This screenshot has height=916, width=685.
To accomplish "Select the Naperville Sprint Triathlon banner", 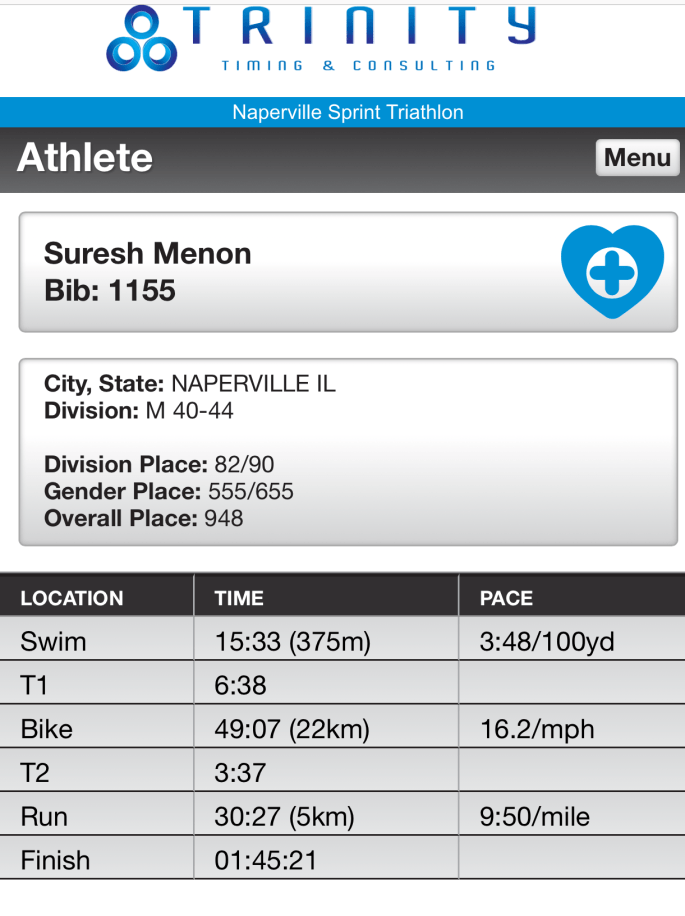I will [x=347, y=112].
